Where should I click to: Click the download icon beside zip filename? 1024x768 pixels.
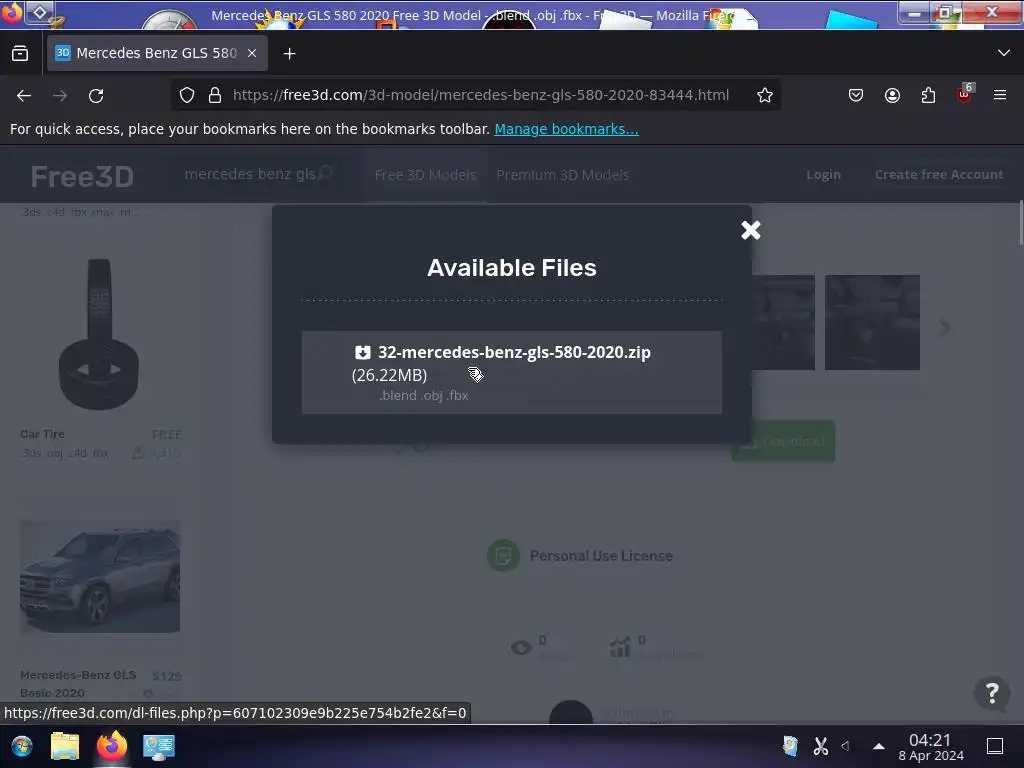(362, 353)
